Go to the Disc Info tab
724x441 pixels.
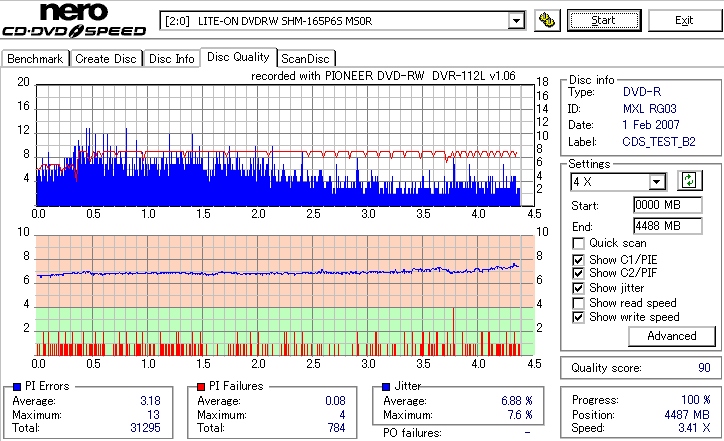tap(172, 59)
